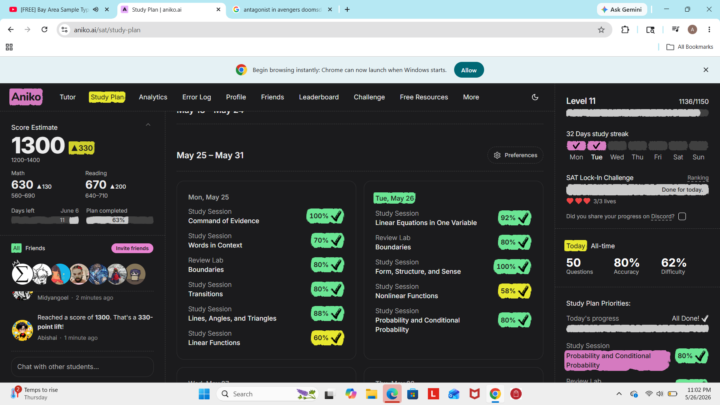Image resolution: width=720 pixels, height=405 pixels.
Task: Click Nonlinear Functions 58% badge
Action: point(515,291)
